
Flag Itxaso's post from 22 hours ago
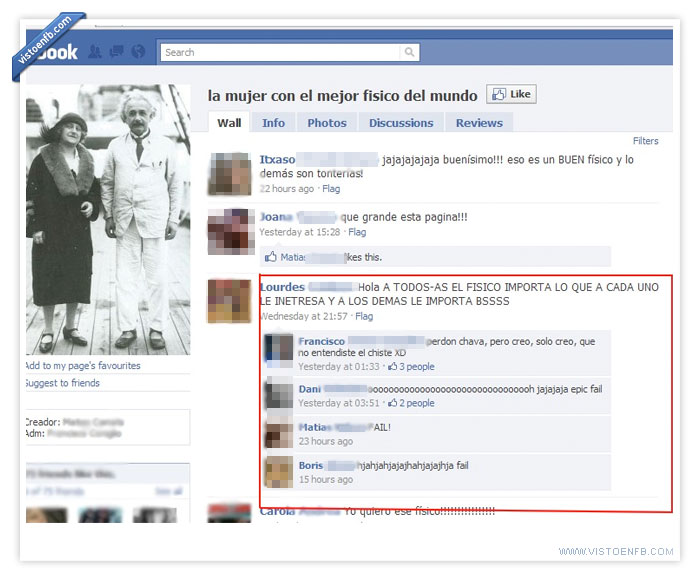(331, 189)
